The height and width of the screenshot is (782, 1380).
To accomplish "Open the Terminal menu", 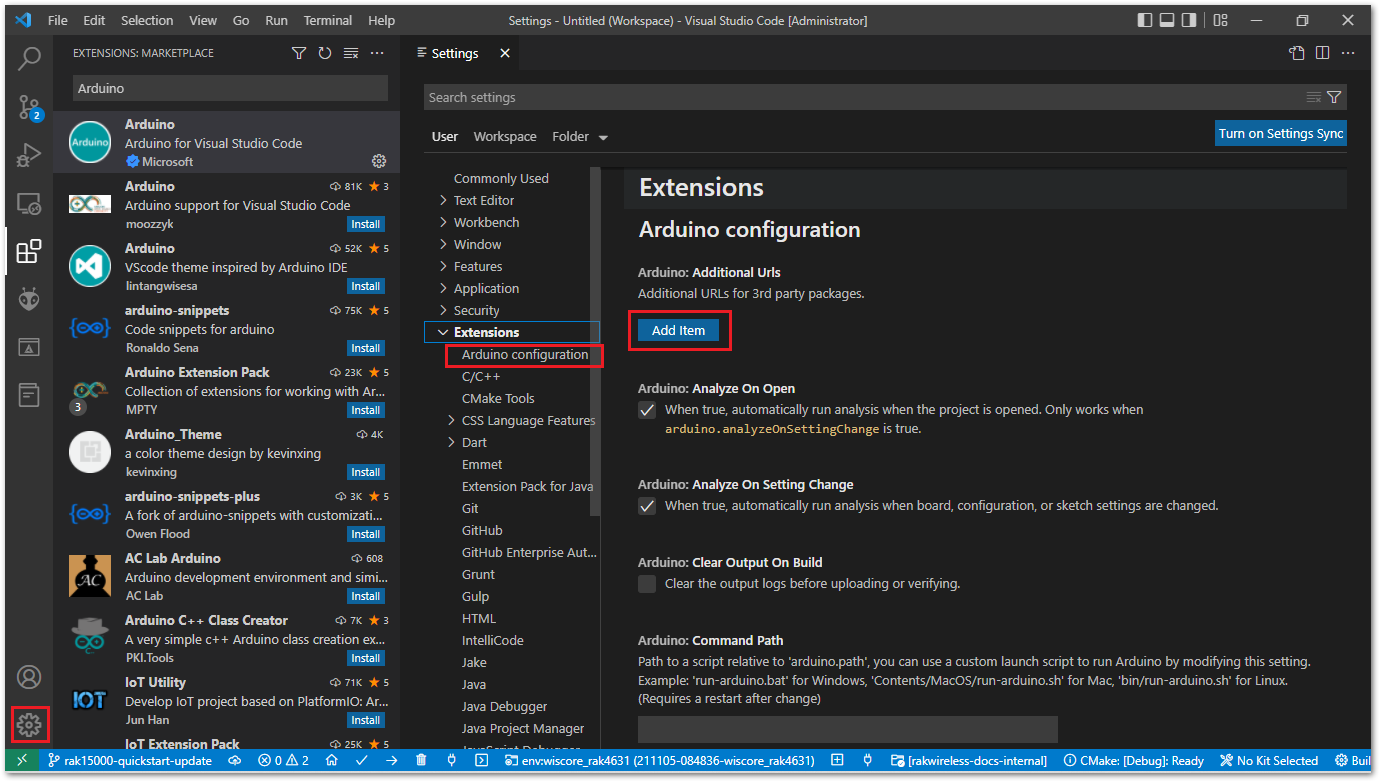I will pos(328,20).
